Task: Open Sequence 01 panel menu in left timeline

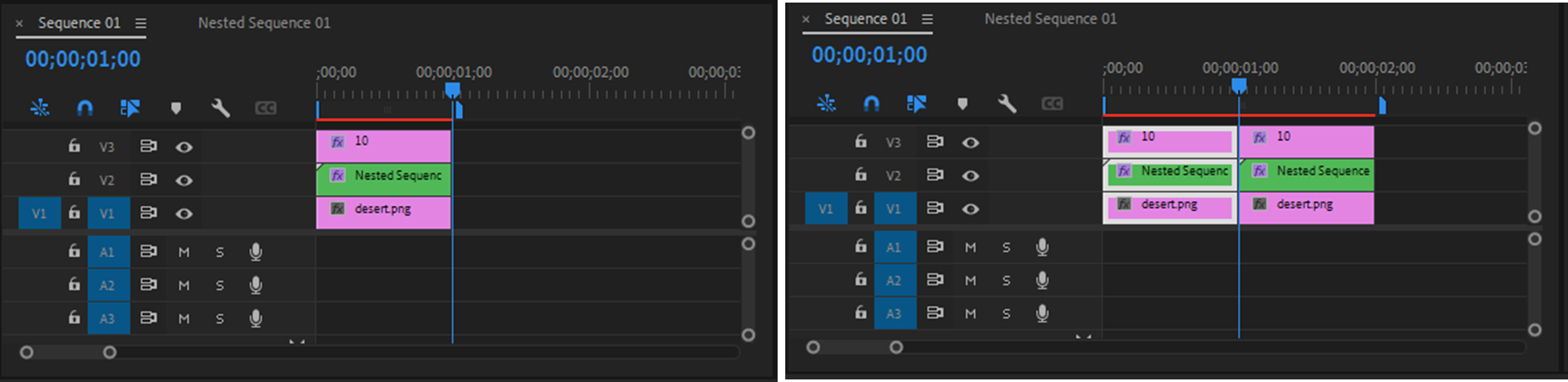Action: (140, 23)
